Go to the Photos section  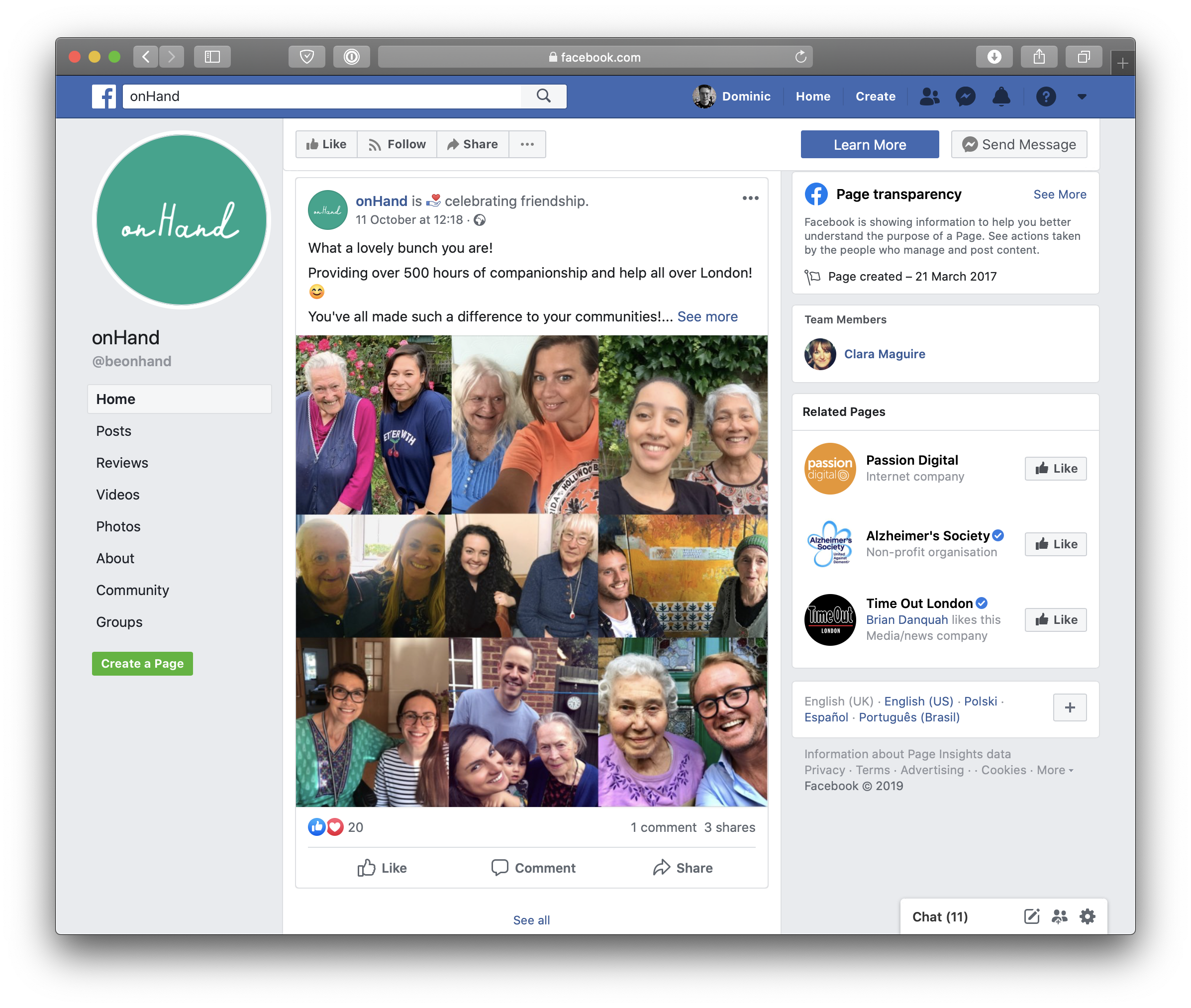click(118, 526)
